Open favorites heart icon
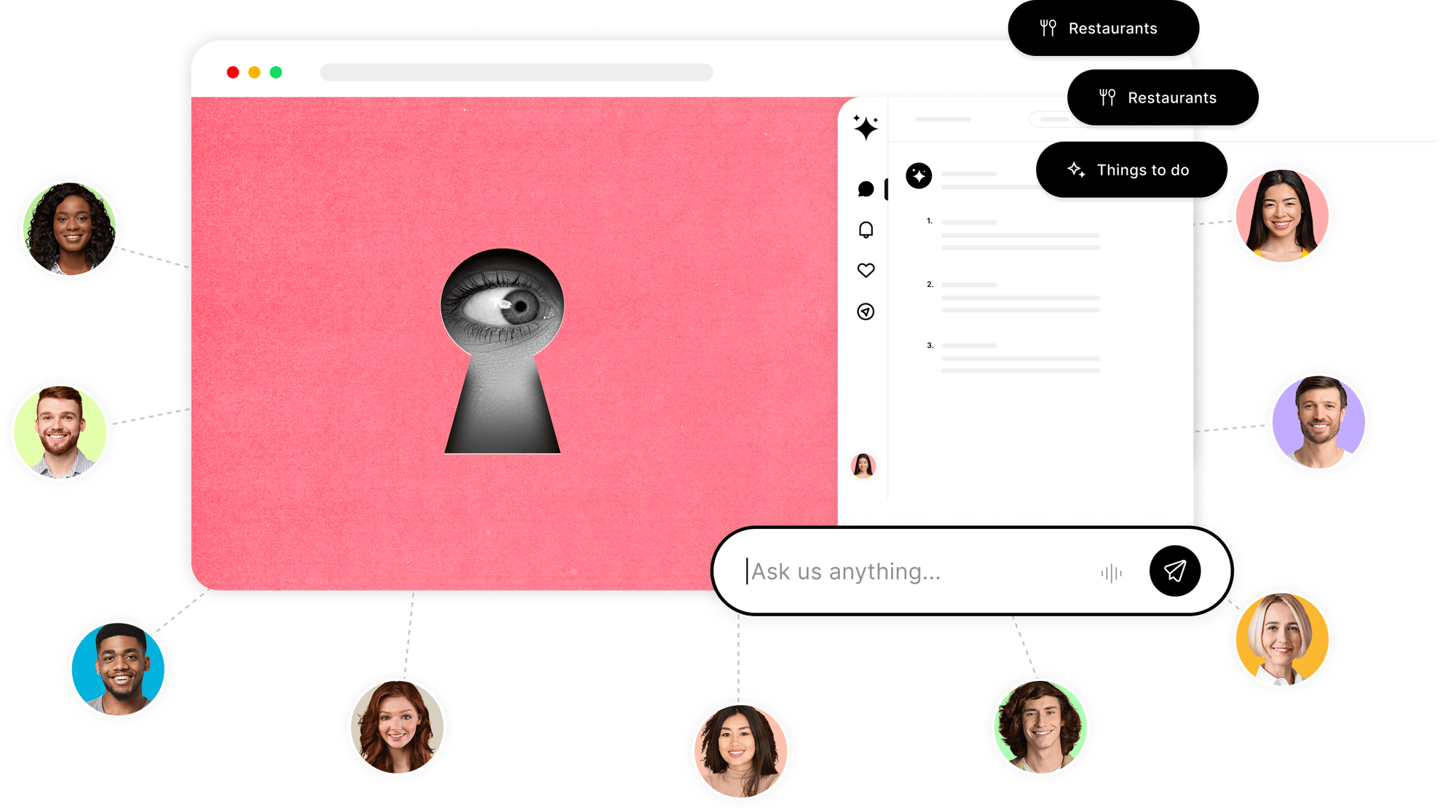Screen dimensions: 1456x812 pyautogui.click(x=866, y=271)
